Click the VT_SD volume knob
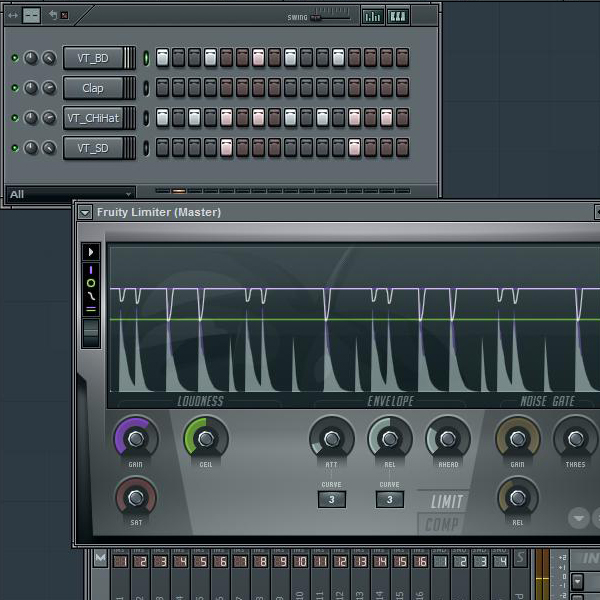600x600 pixels. [49, 148]
